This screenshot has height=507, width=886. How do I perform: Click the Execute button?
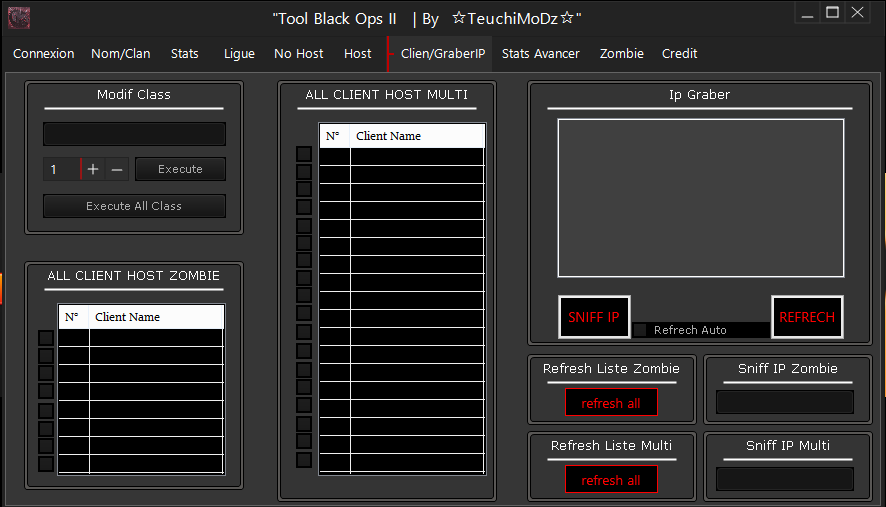pos(180,169)
